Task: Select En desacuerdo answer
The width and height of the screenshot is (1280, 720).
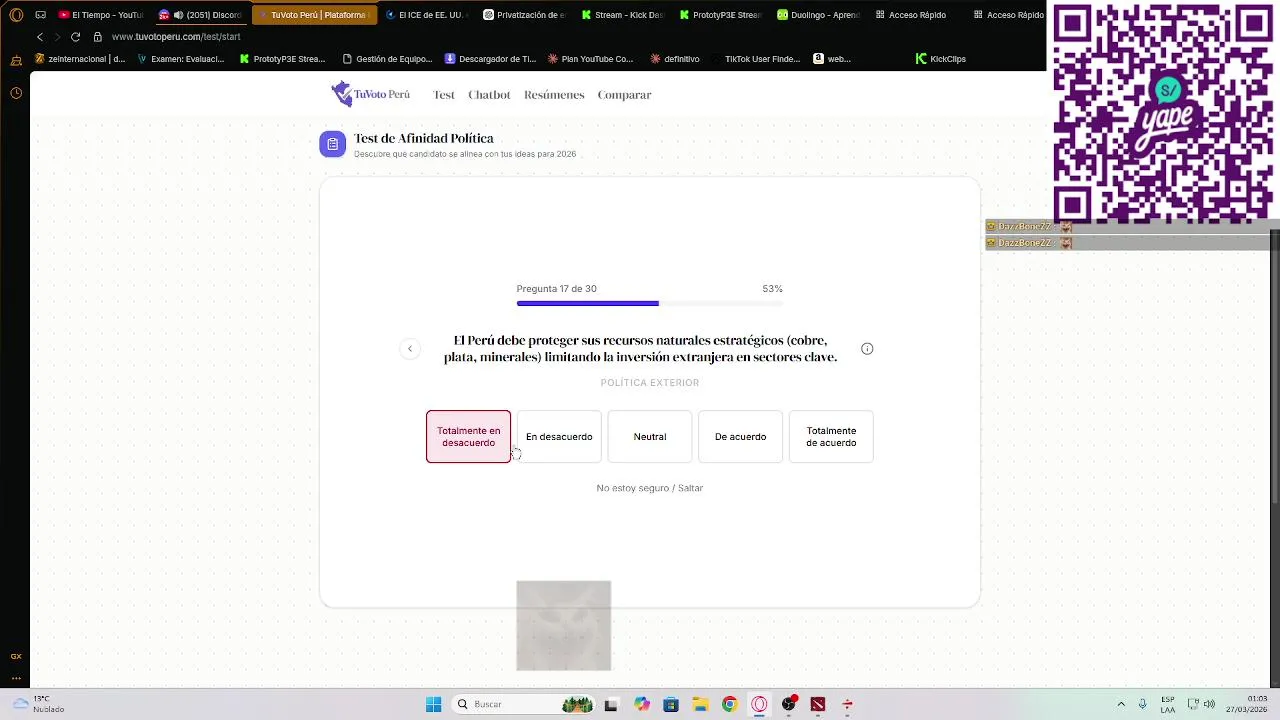Action: (x=559, y=437)
